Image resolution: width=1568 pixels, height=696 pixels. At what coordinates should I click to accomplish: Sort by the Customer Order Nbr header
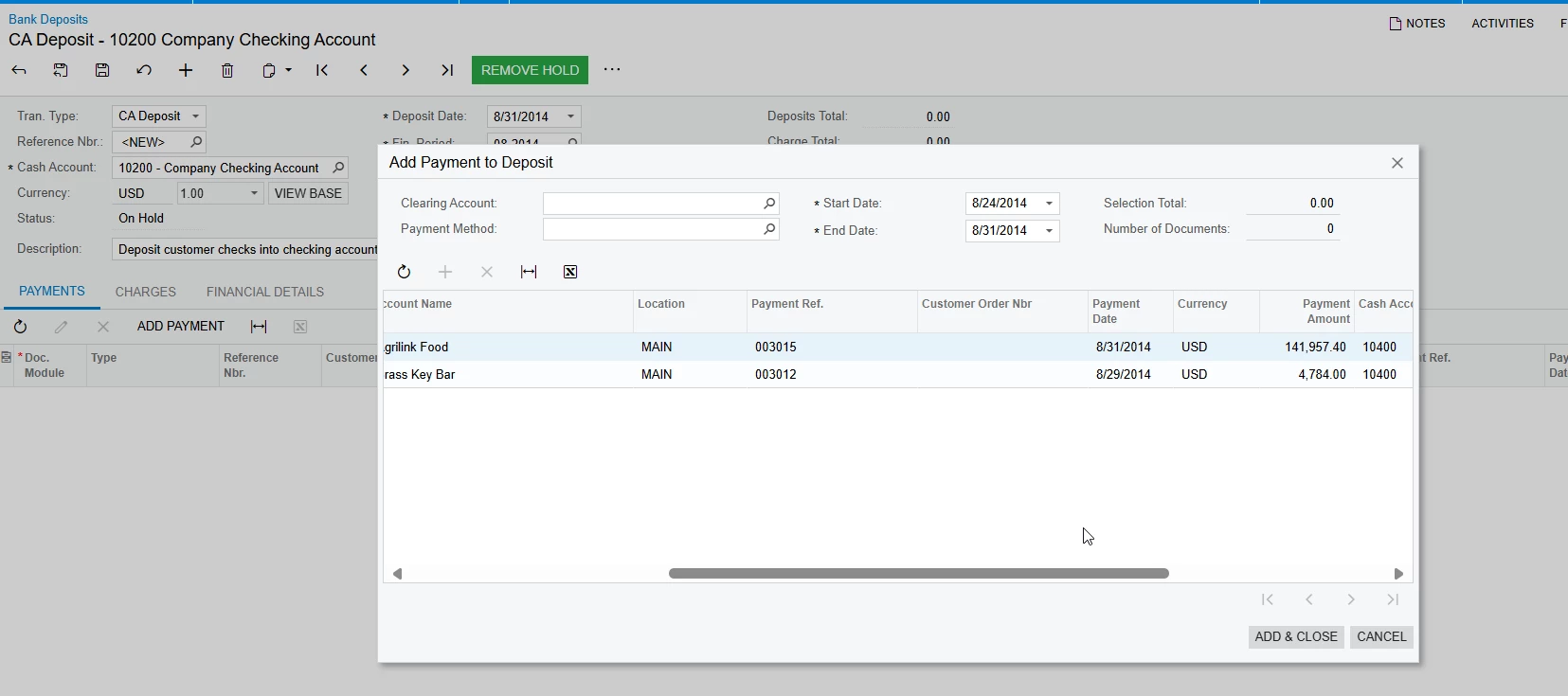point(1002,312)
